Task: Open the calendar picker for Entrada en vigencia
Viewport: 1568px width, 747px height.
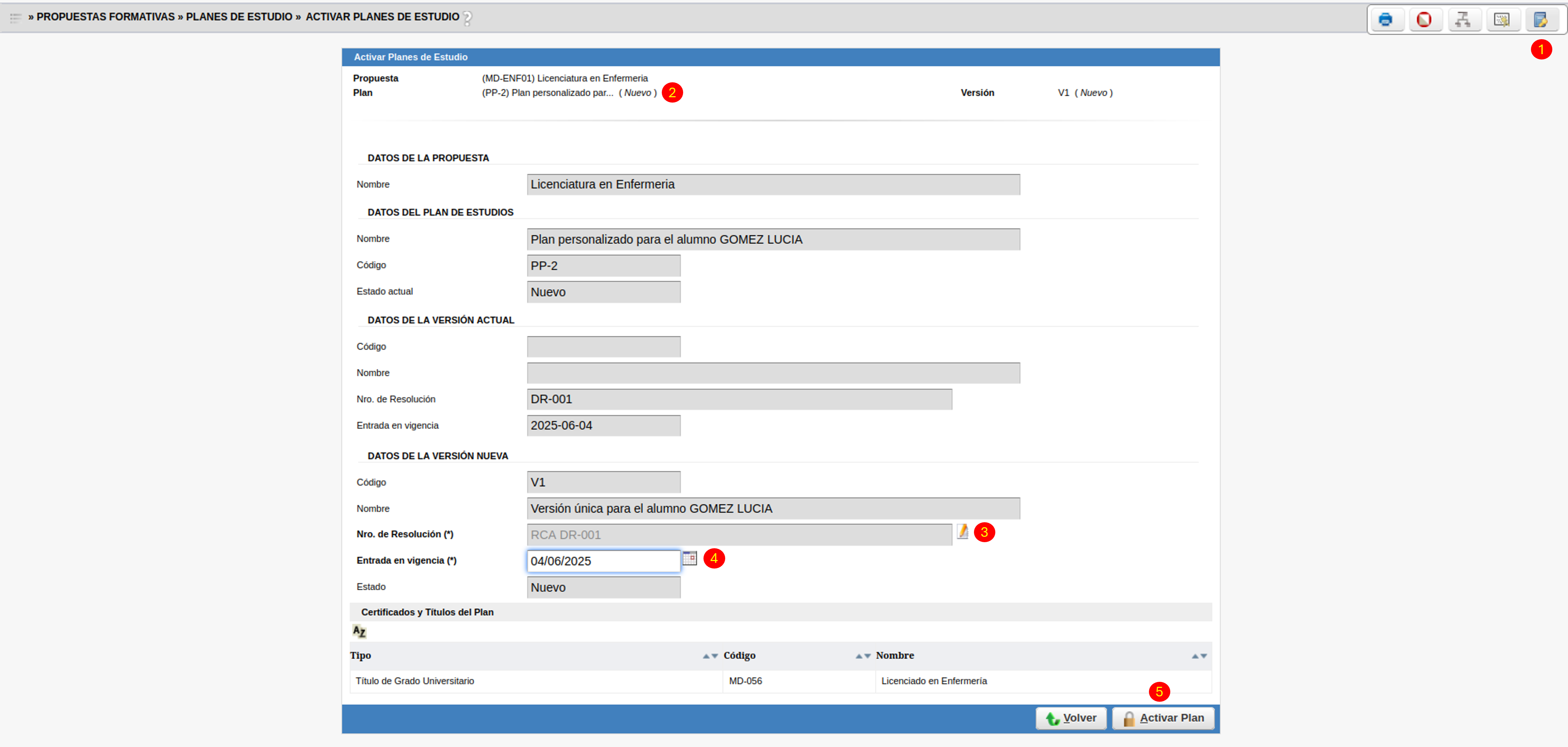Action: pos(690,559)
